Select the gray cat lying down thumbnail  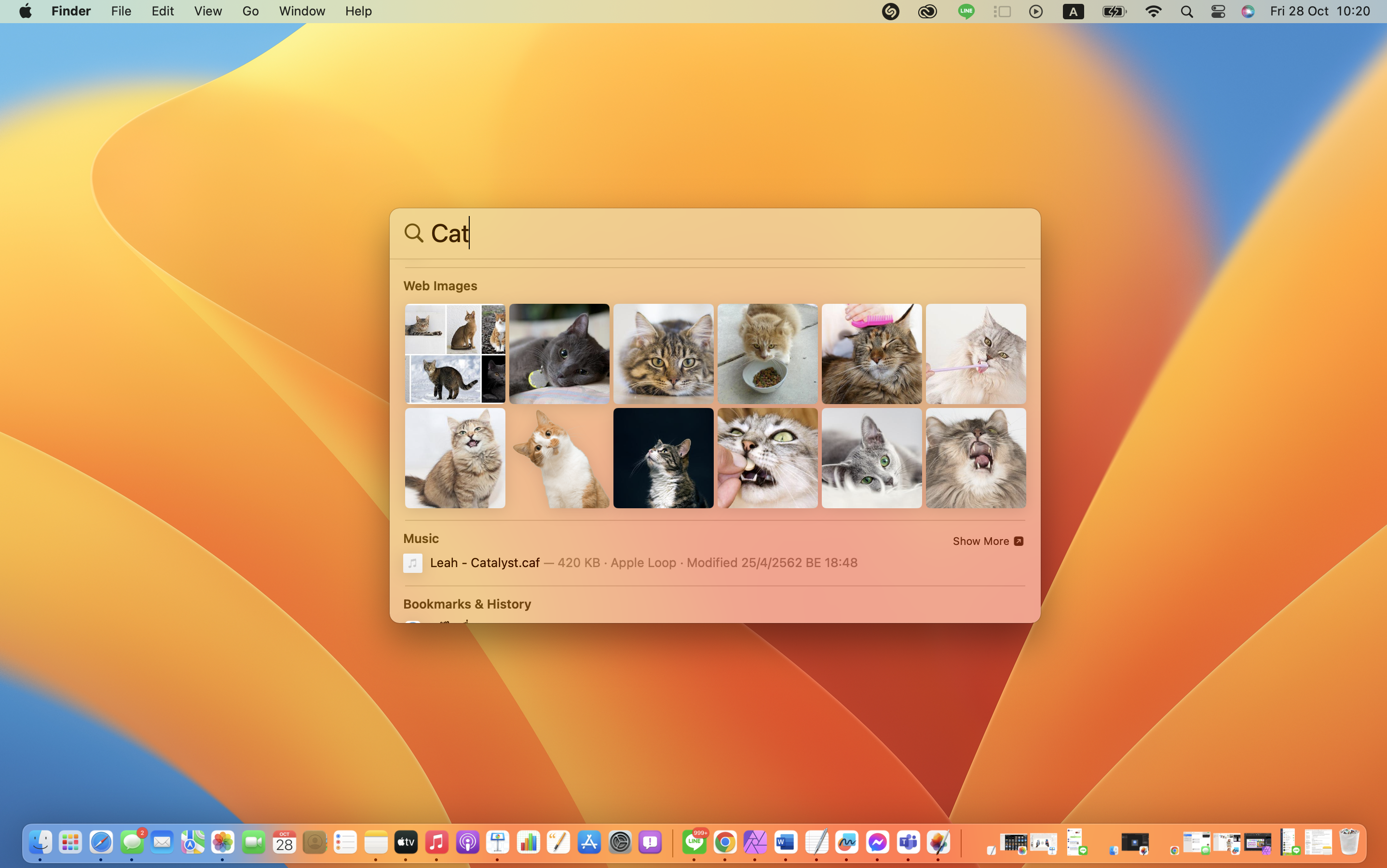tap(558, 353)
